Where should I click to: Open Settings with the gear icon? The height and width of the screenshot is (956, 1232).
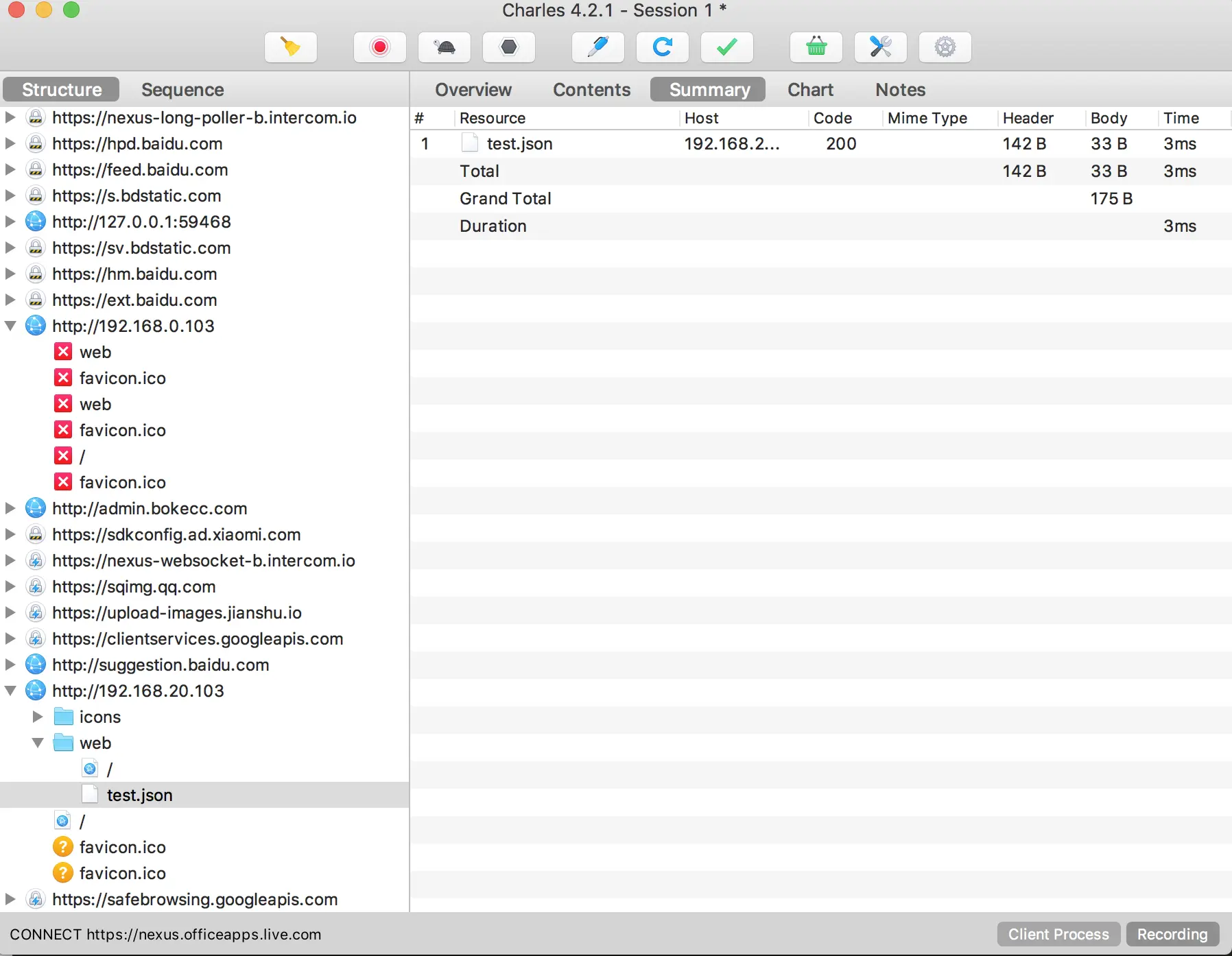pyautogui.click(x=945, y=47)
